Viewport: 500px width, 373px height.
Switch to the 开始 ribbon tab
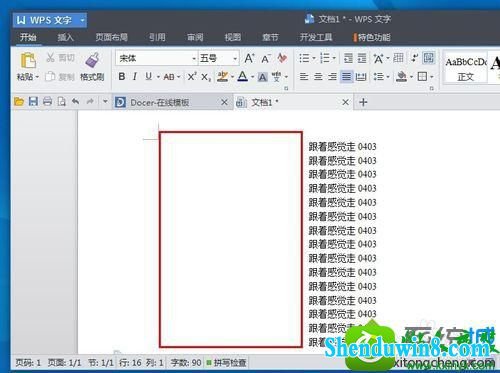pos(28,37)
